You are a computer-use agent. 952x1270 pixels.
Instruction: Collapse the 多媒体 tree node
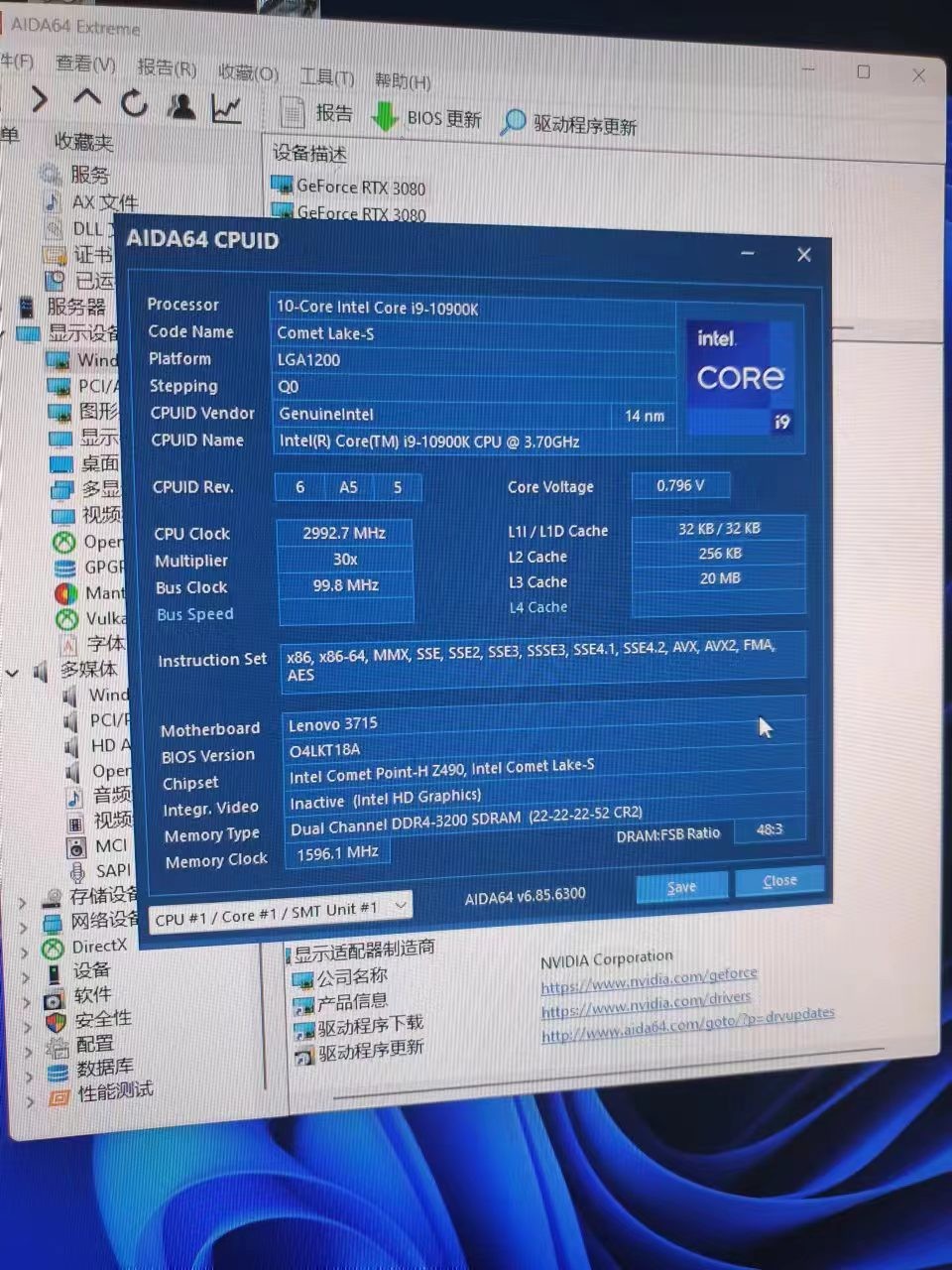tap(13, 673)
